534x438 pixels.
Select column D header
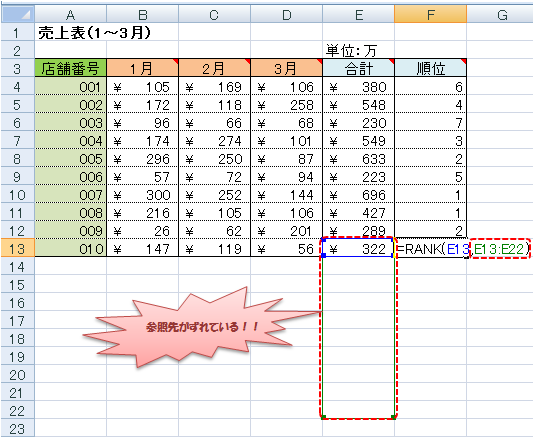click(x=286, y=15)
